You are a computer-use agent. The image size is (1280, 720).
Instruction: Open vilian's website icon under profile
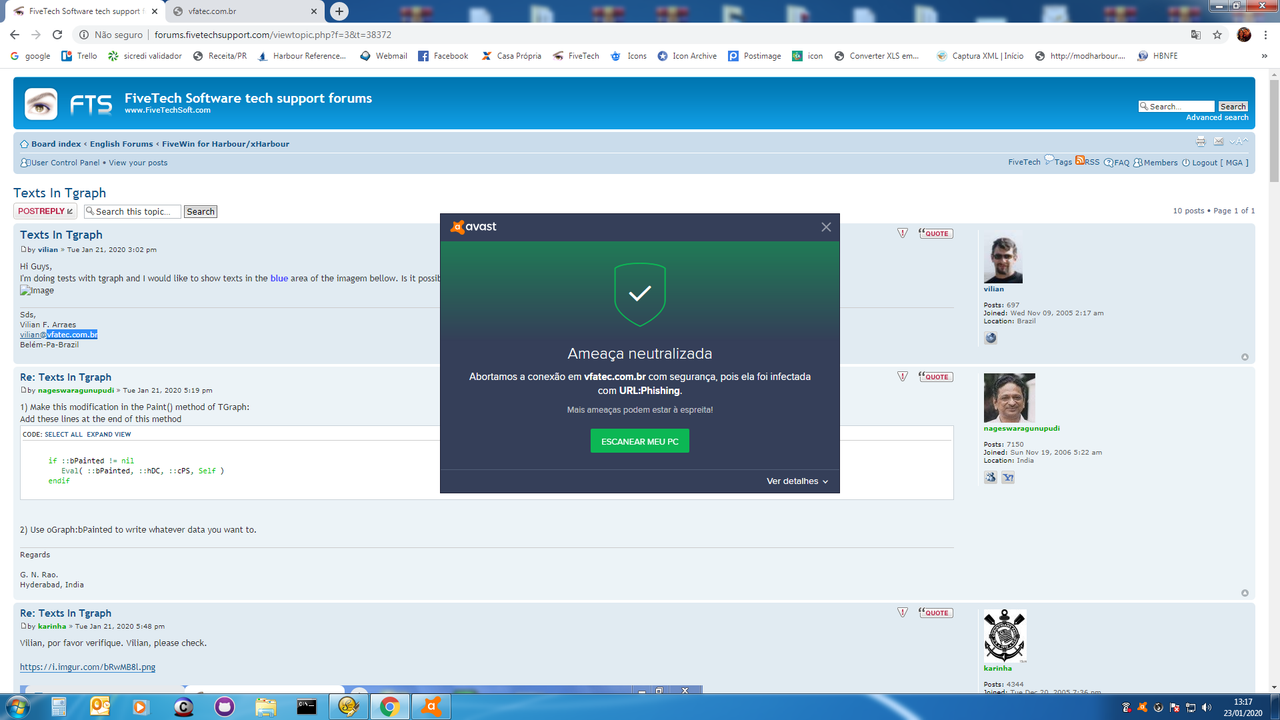(991, 338)
